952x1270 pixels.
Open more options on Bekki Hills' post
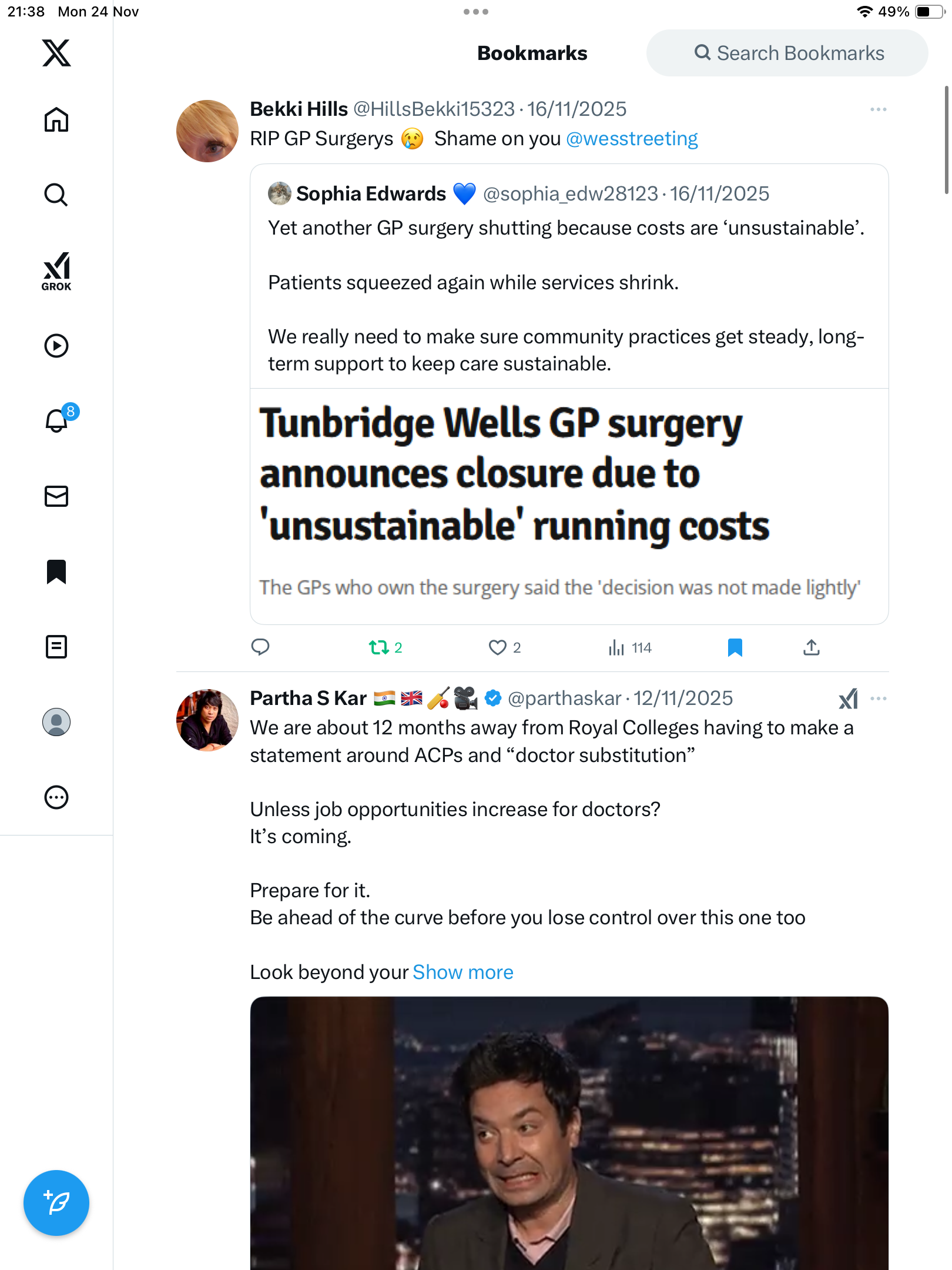[878, 109]
